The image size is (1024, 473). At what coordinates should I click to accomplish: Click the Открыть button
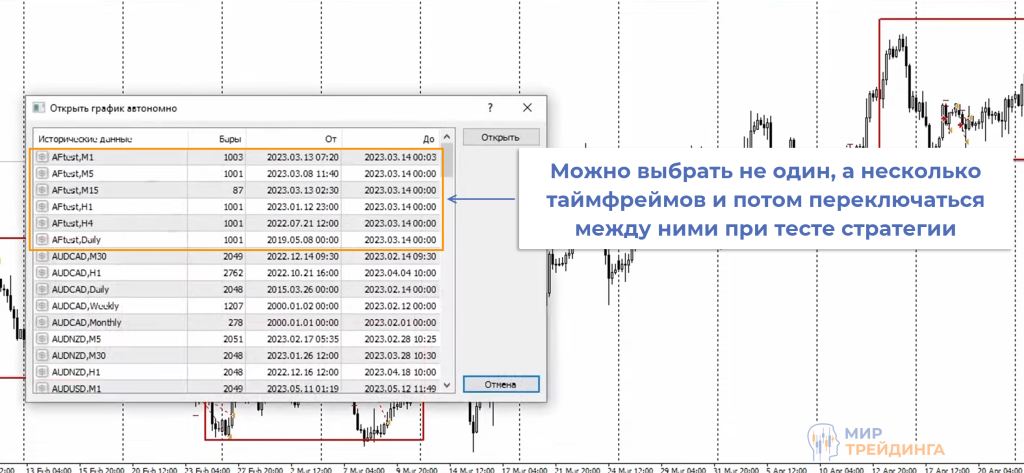[x=501, y=137]
